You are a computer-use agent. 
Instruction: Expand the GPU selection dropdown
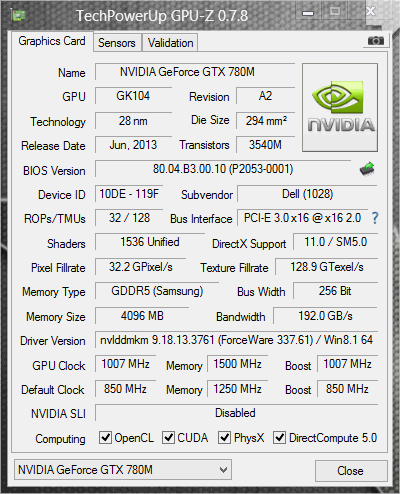123,470
